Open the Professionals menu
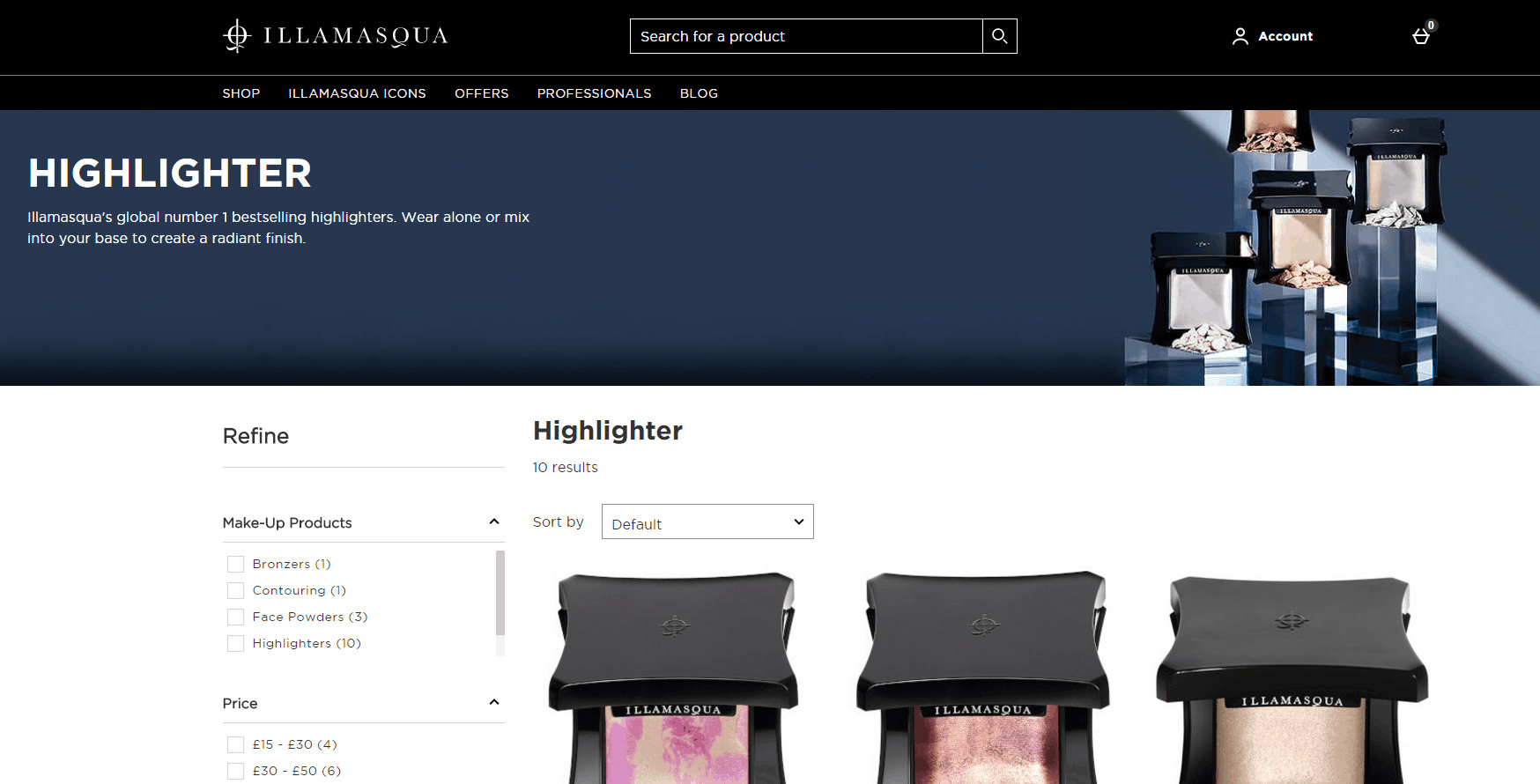The height and width of the screenshot is (784, 1540). [x=595, y=93]
